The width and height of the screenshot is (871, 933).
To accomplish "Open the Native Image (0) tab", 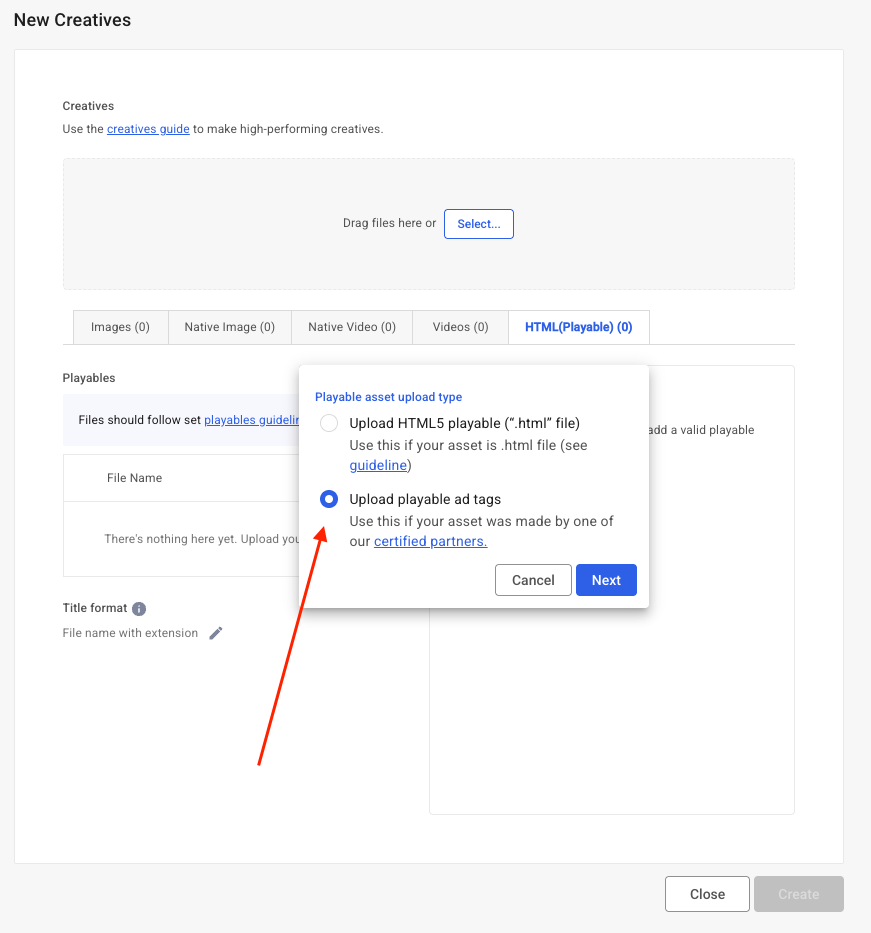I will click(229, 327).
